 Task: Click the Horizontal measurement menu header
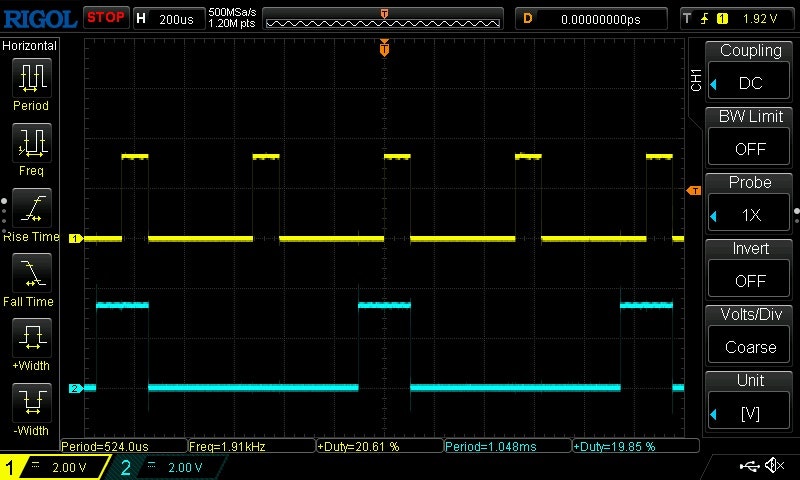click(x=29, y=46)
